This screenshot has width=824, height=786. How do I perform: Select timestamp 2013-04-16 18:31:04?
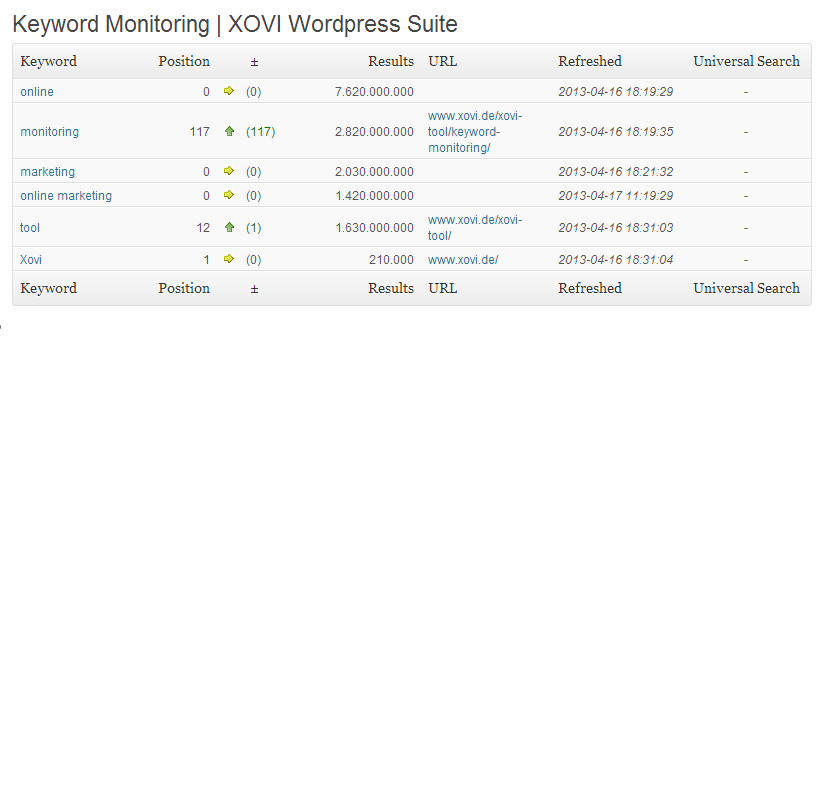click(x=615, y=260)
